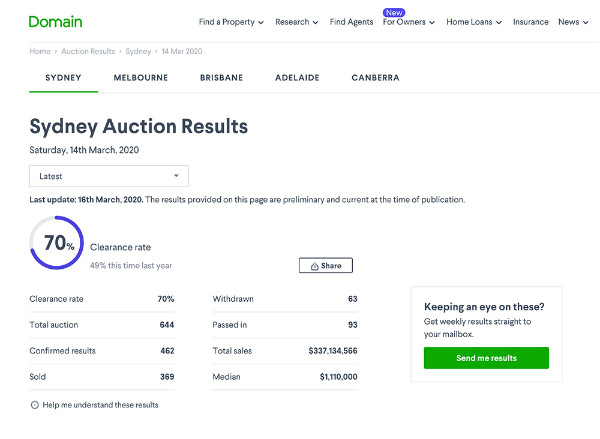Viewport: 600px width, 439px height.
Task: Go to the Insurance page
Action: [x=530, y=22]
